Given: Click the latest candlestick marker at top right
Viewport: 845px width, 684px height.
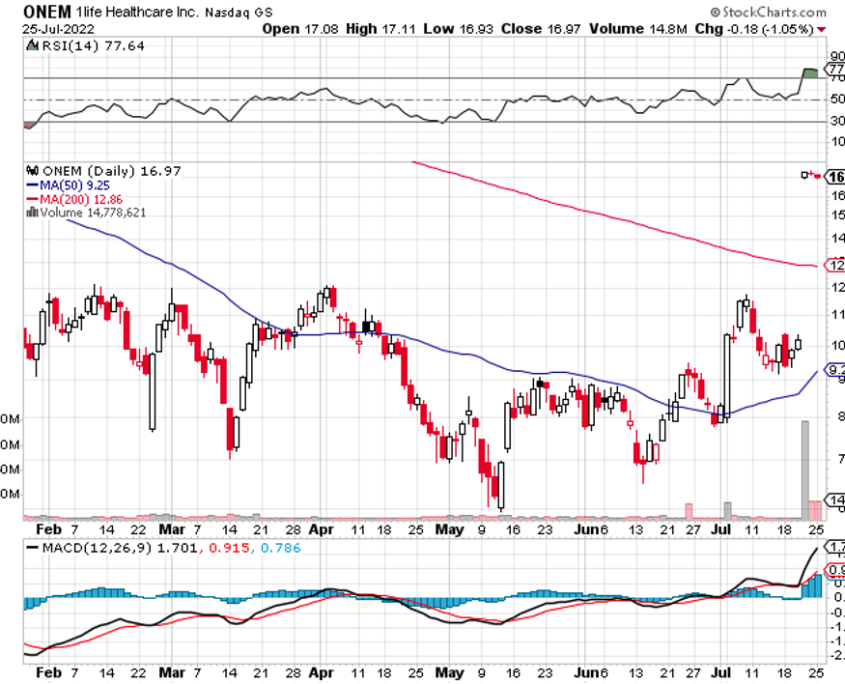Looking at the screenshot, I should coord(807,175).
